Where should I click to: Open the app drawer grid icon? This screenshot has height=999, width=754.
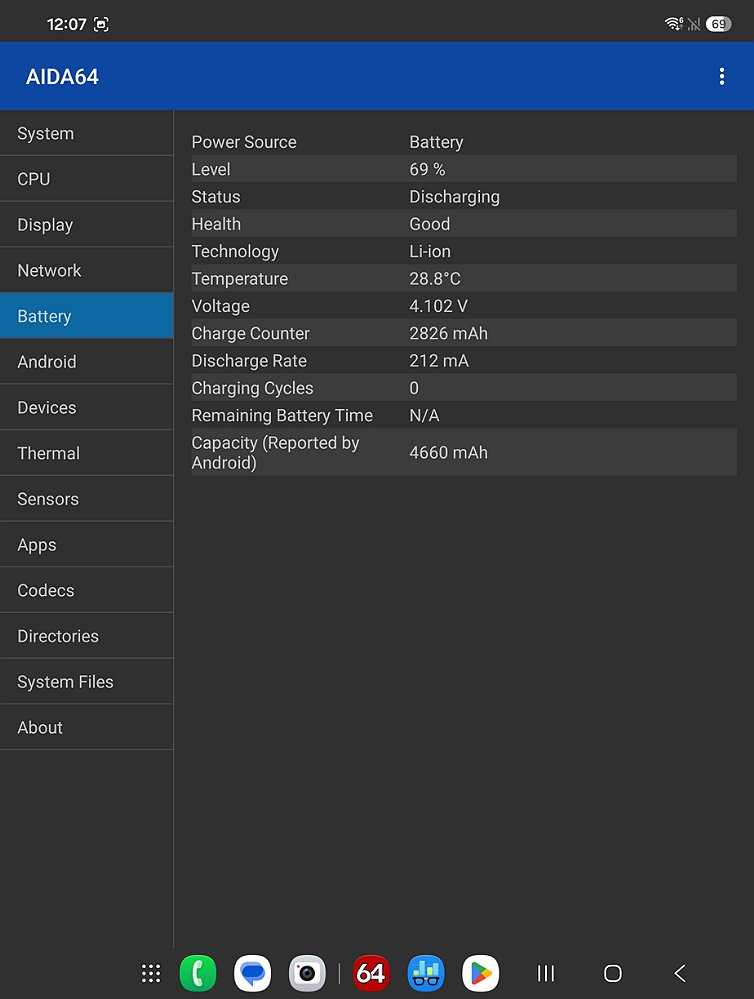151,973
